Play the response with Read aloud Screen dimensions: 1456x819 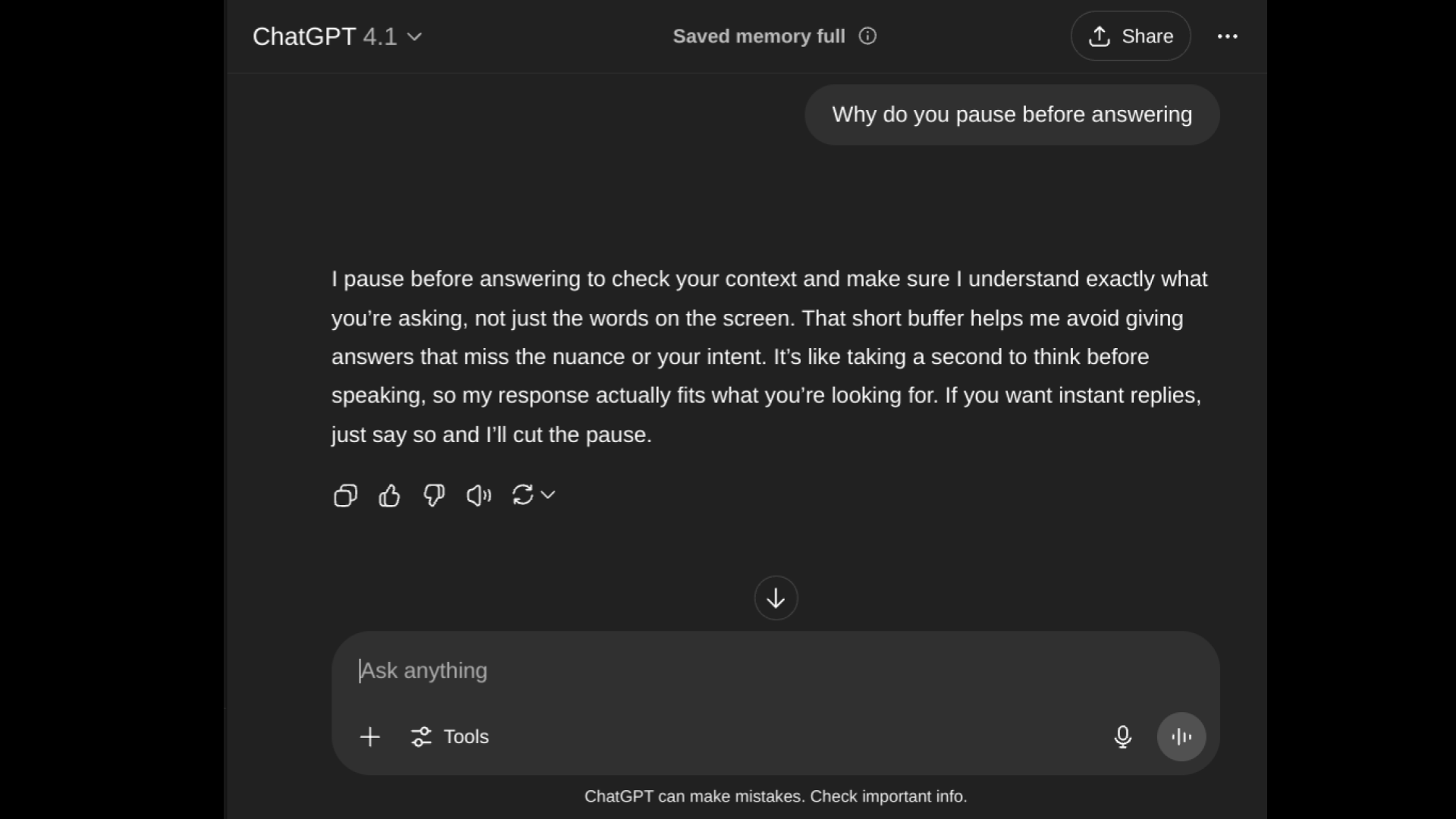[479, 496]
